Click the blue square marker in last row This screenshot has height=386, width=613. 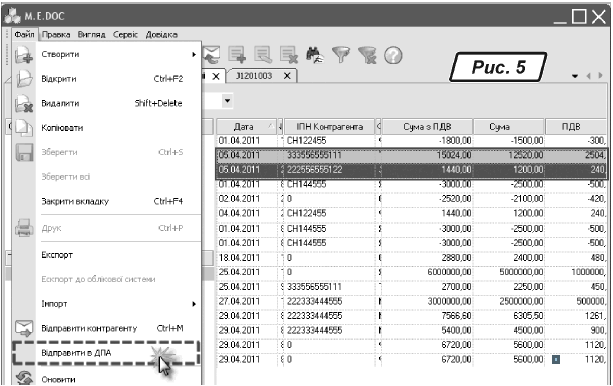click(x=556, y=359)
